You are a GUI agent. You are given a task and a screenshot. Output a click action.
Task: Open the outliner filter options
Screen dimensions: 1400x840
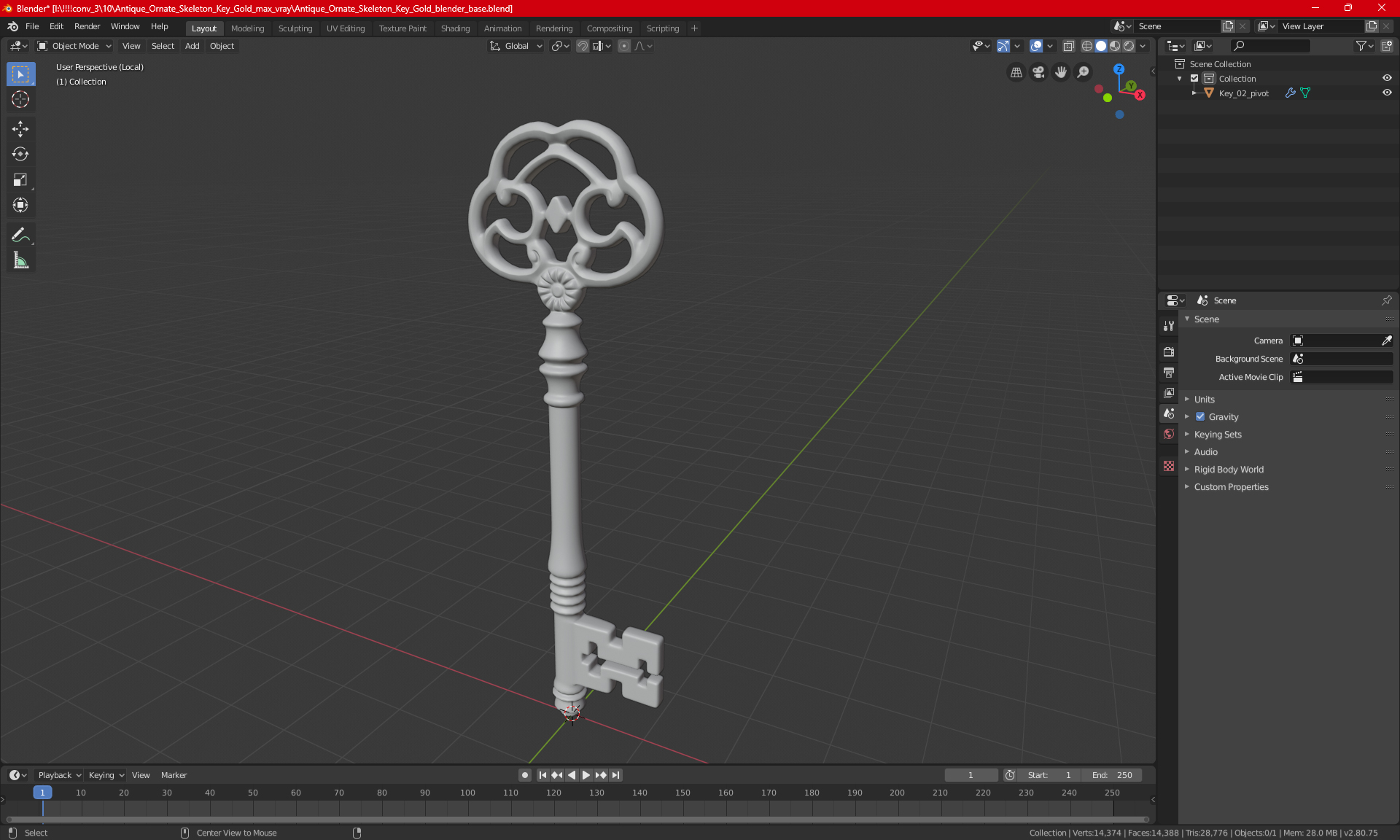[1364, 46]
